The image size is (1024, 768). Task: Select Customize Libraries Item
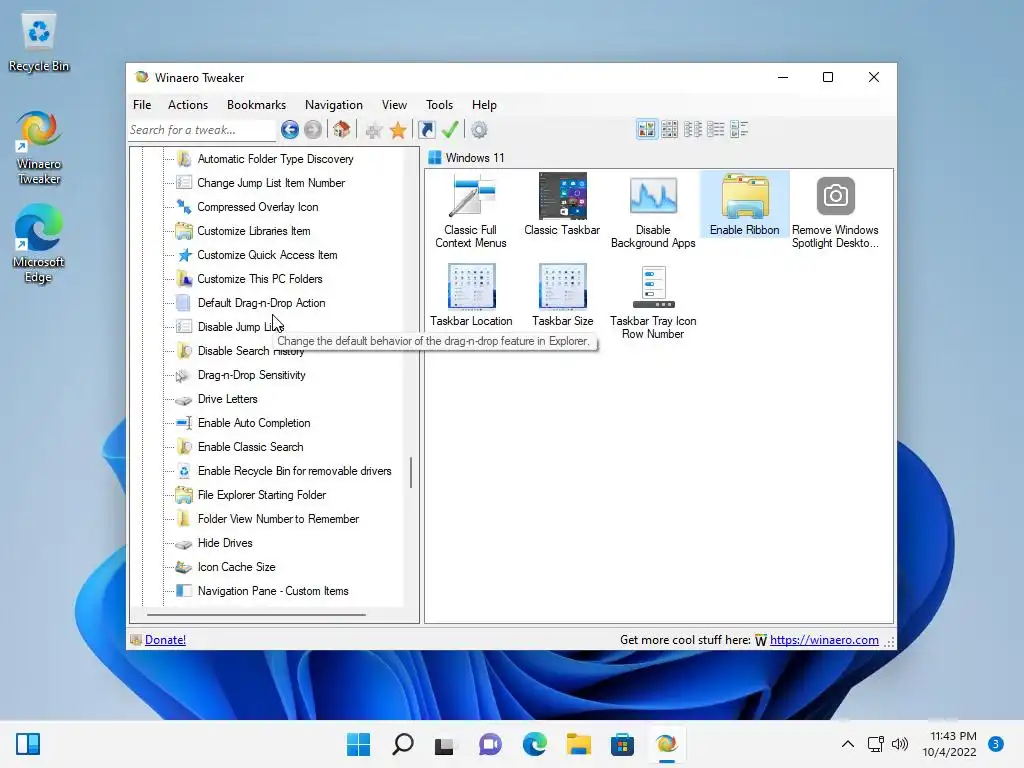(x=253, y=231)
